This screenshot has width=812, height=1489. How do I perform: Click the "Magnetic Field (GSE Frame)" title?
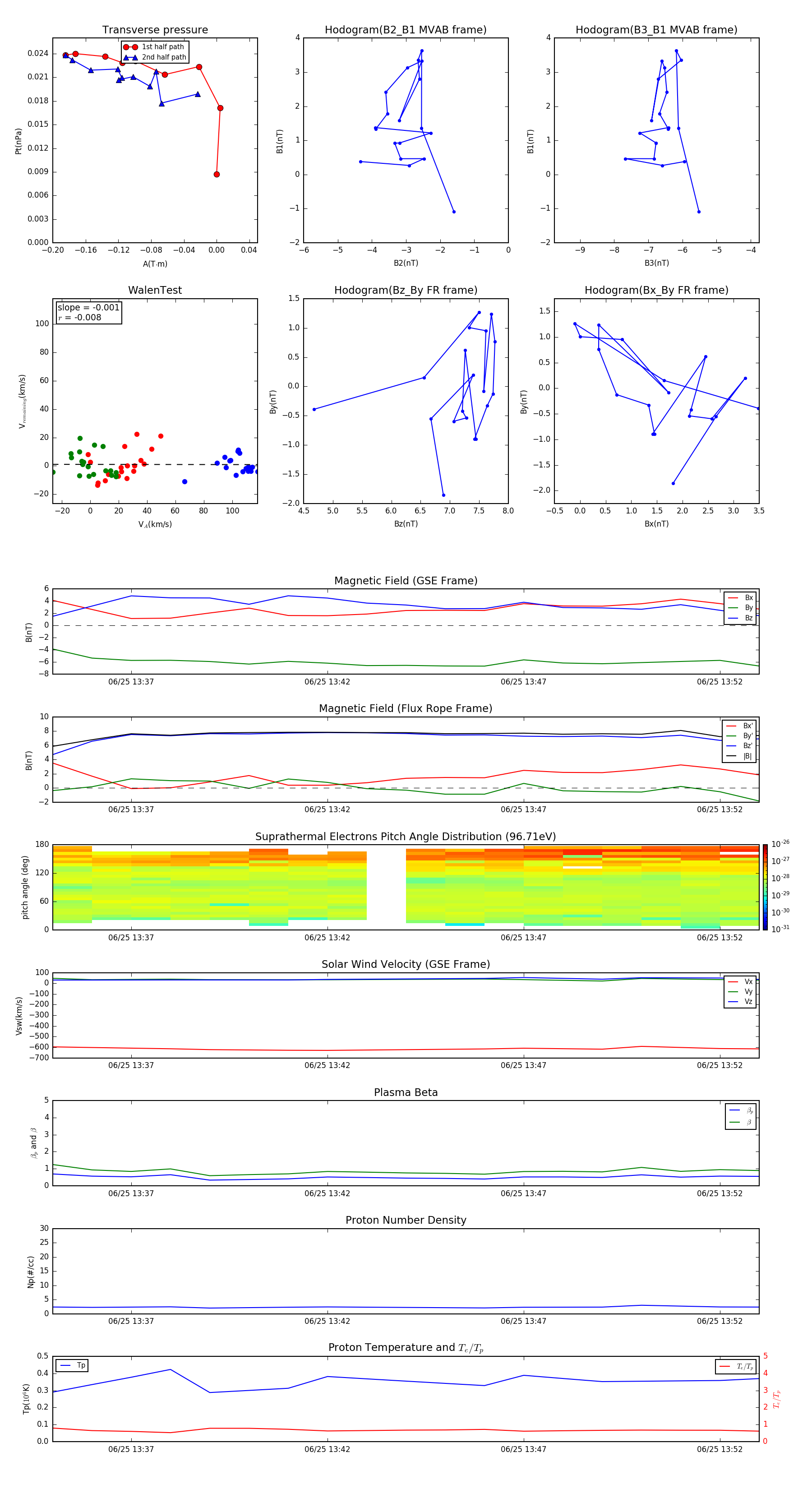coord(406,581)
